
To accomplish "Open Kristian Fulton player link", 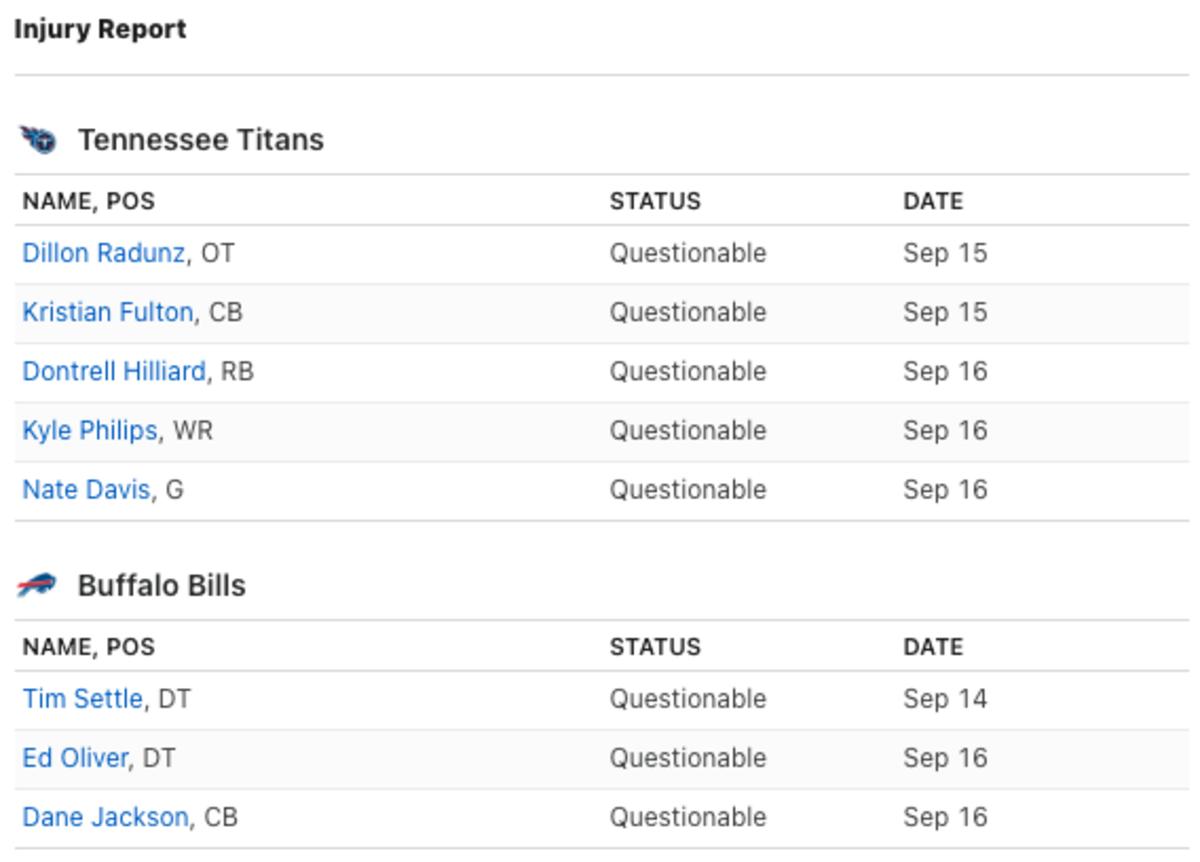I will point(107,312).
